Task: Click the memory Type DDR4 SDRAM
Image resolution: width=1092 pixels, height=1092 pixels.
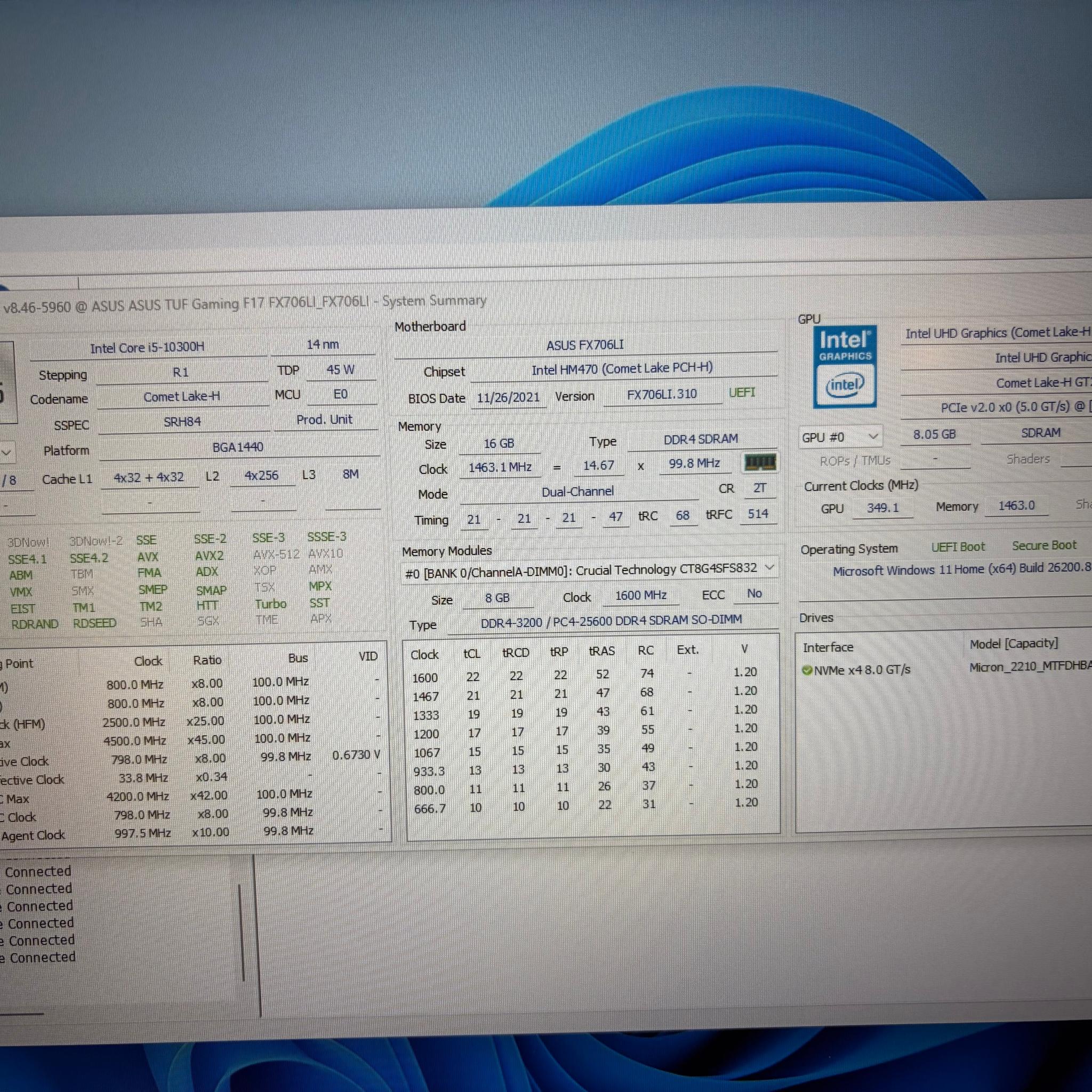Action: tap(701, 439)
